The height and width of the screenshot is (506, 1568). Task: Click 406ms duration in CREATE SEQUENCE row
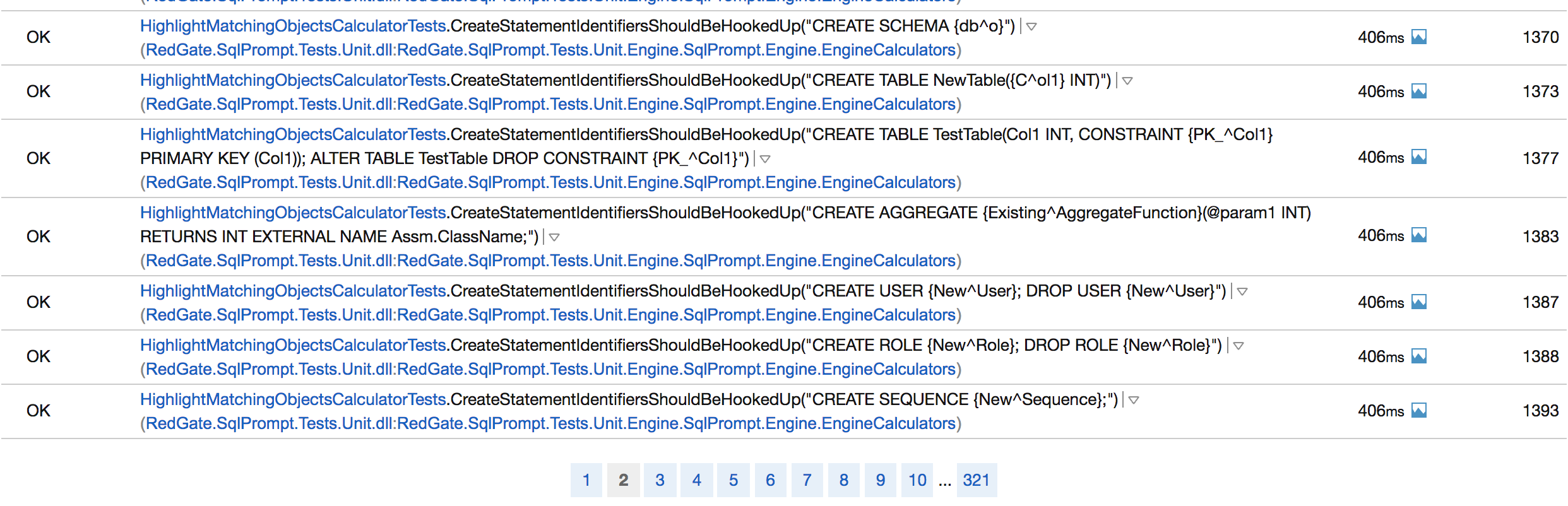(1381, 411)
